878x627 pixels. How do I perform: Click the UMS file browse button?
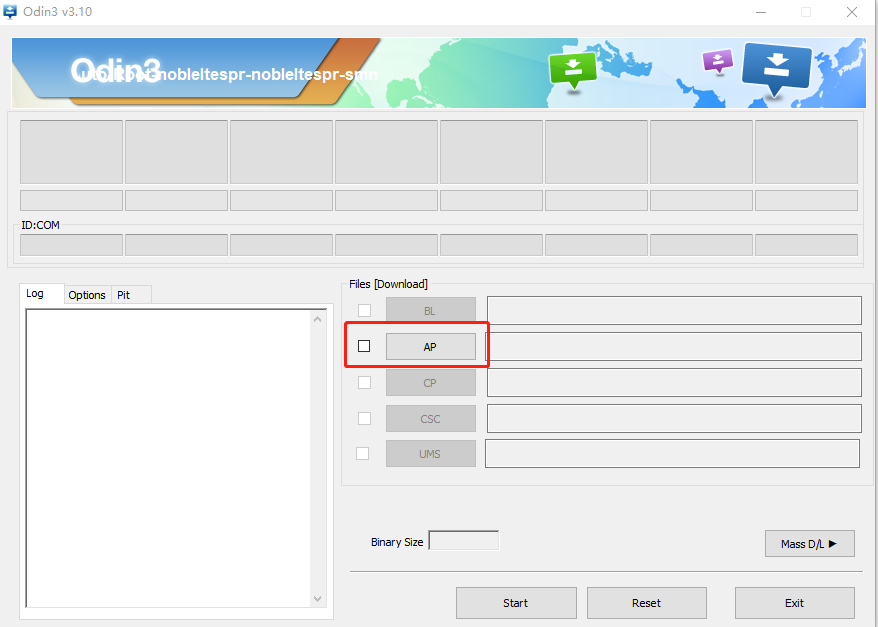(431, 453)
